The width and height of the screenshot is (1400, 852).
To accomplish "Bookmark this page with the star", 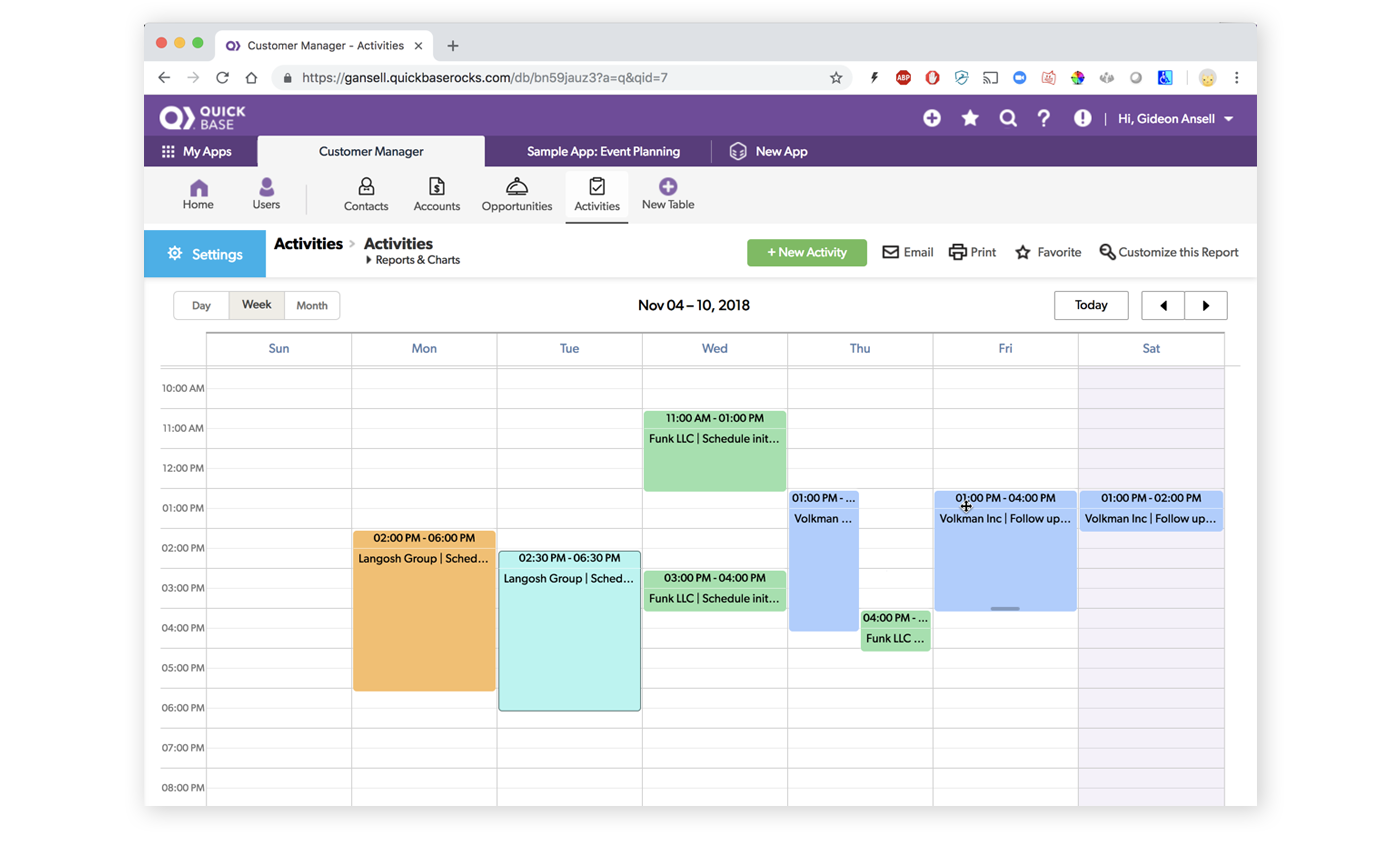I will coord(836,77).
